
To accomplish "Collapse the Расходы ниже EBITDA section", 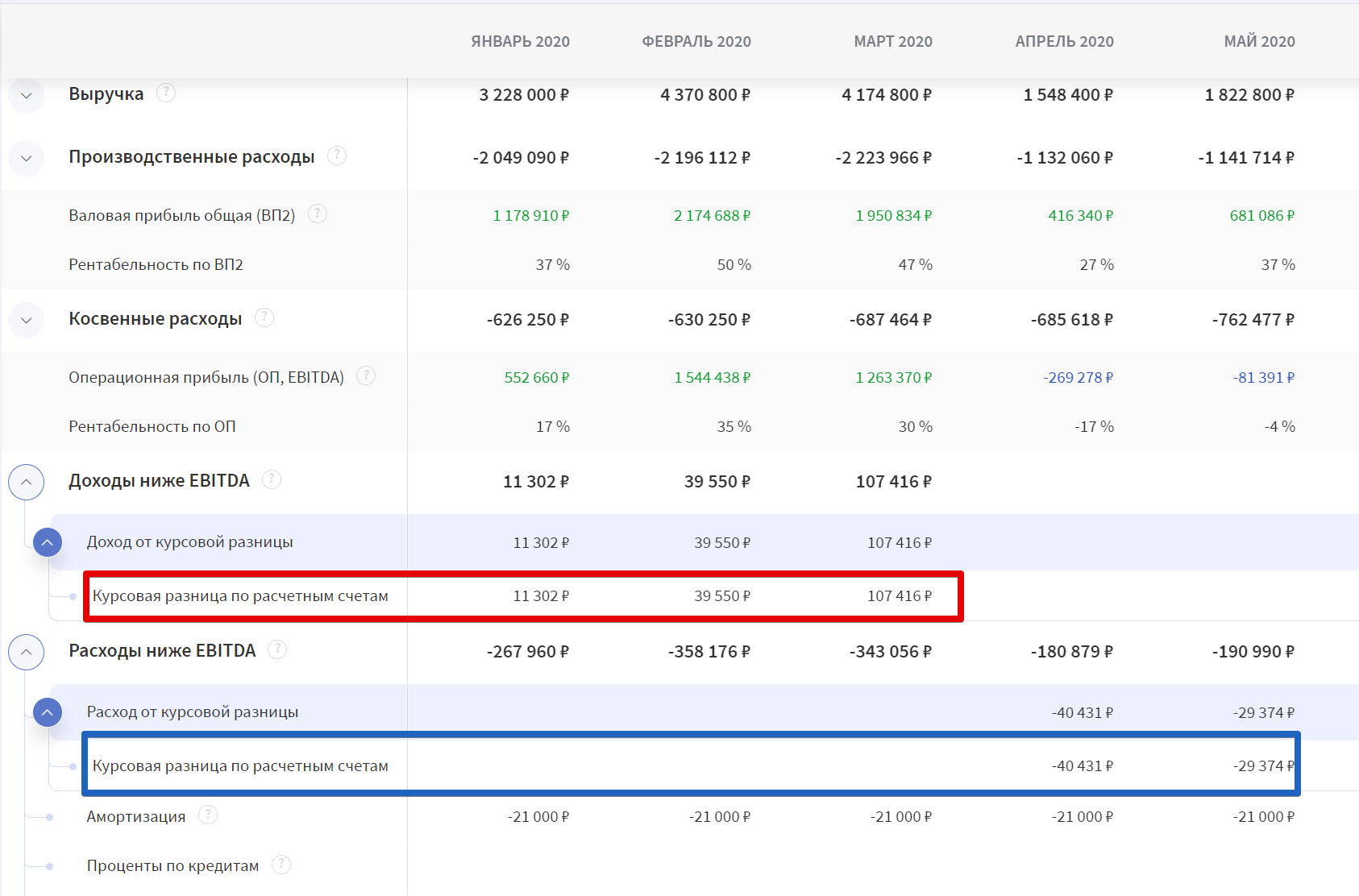I will tap(26, 652).
